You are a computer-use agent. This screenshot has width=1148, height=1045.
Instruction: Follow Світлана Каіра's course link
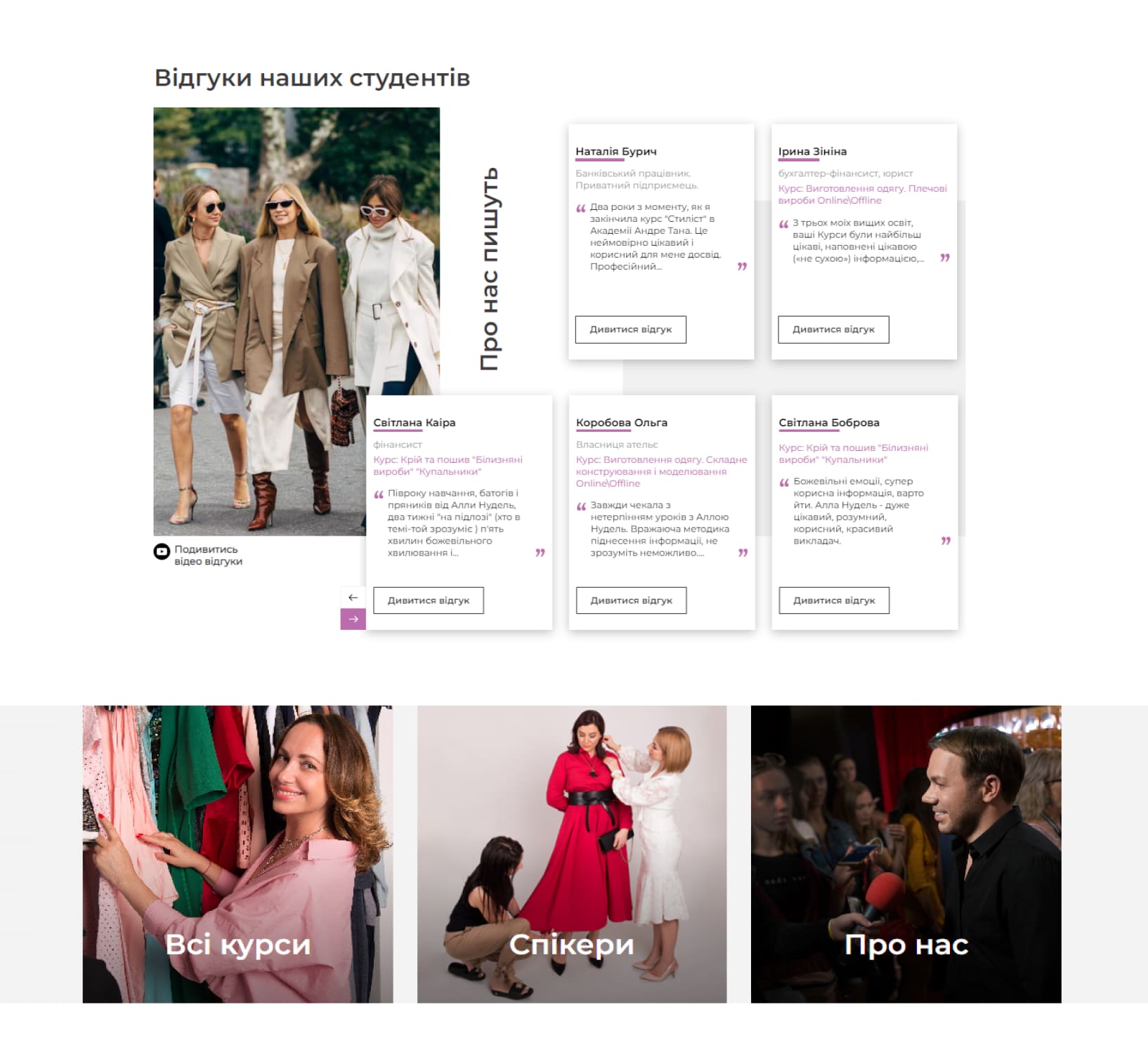click(x=448, y=466)
